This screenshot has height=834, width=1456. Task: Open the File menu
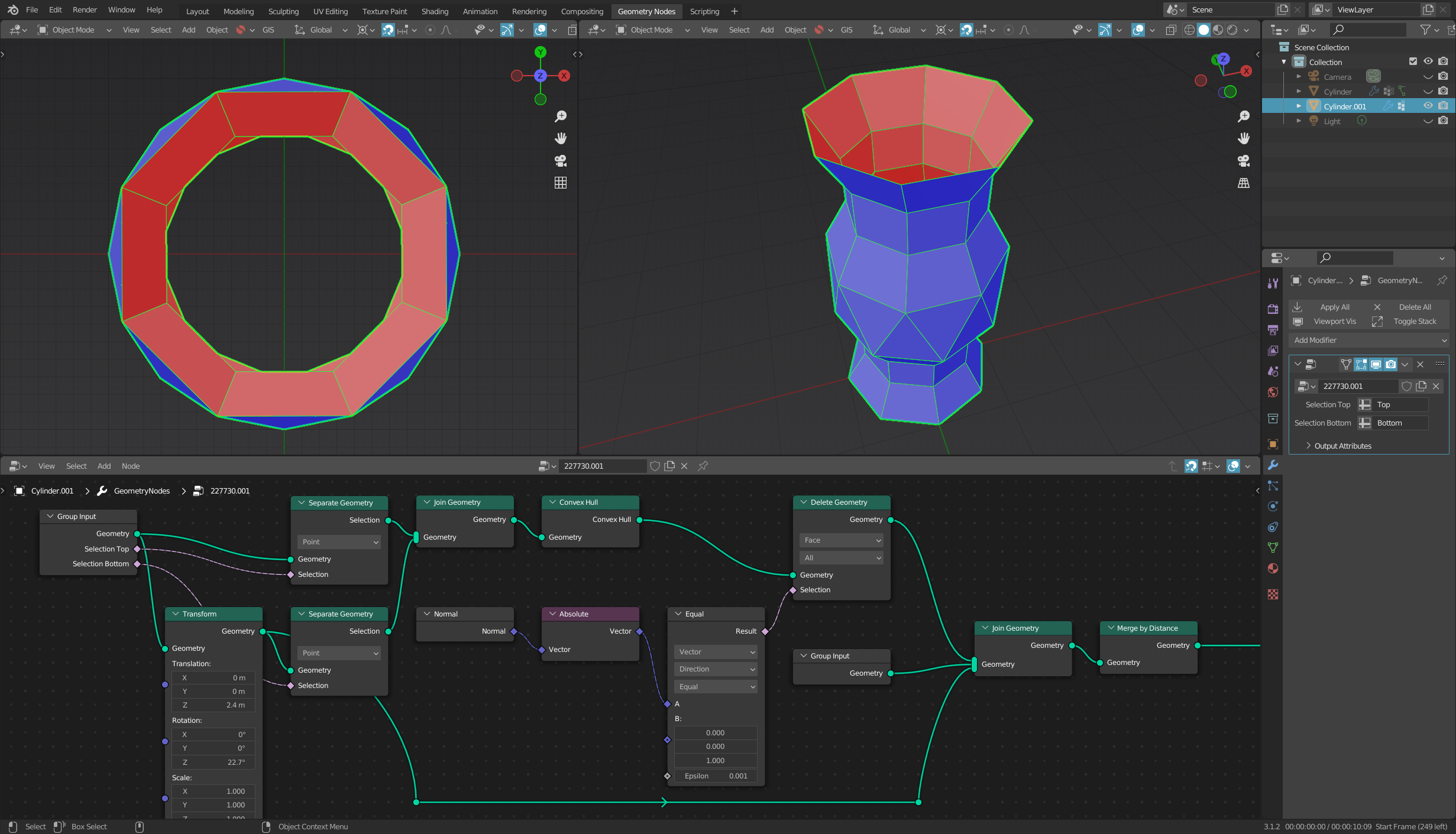[32, 10]
